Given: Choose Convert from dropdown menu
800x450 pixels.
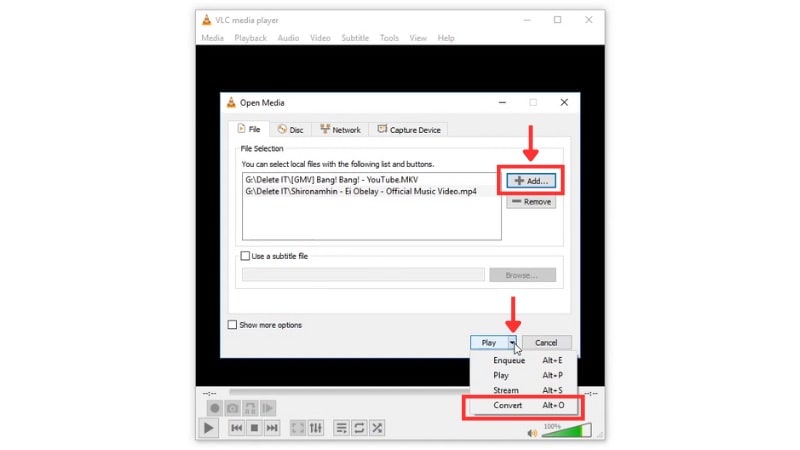Looking at the screenshot, I should pyautogui.click(x=523, y=405).
